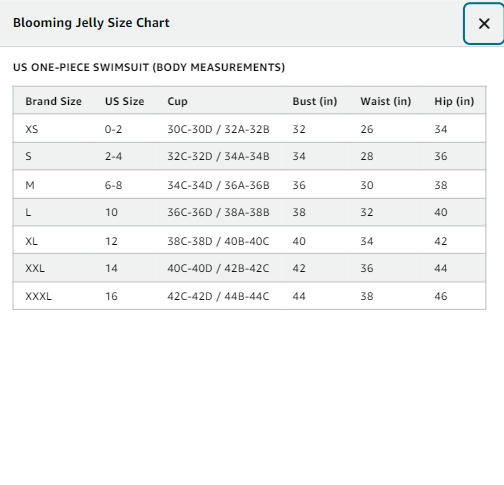Click the US Size column header

pos(125,101)
